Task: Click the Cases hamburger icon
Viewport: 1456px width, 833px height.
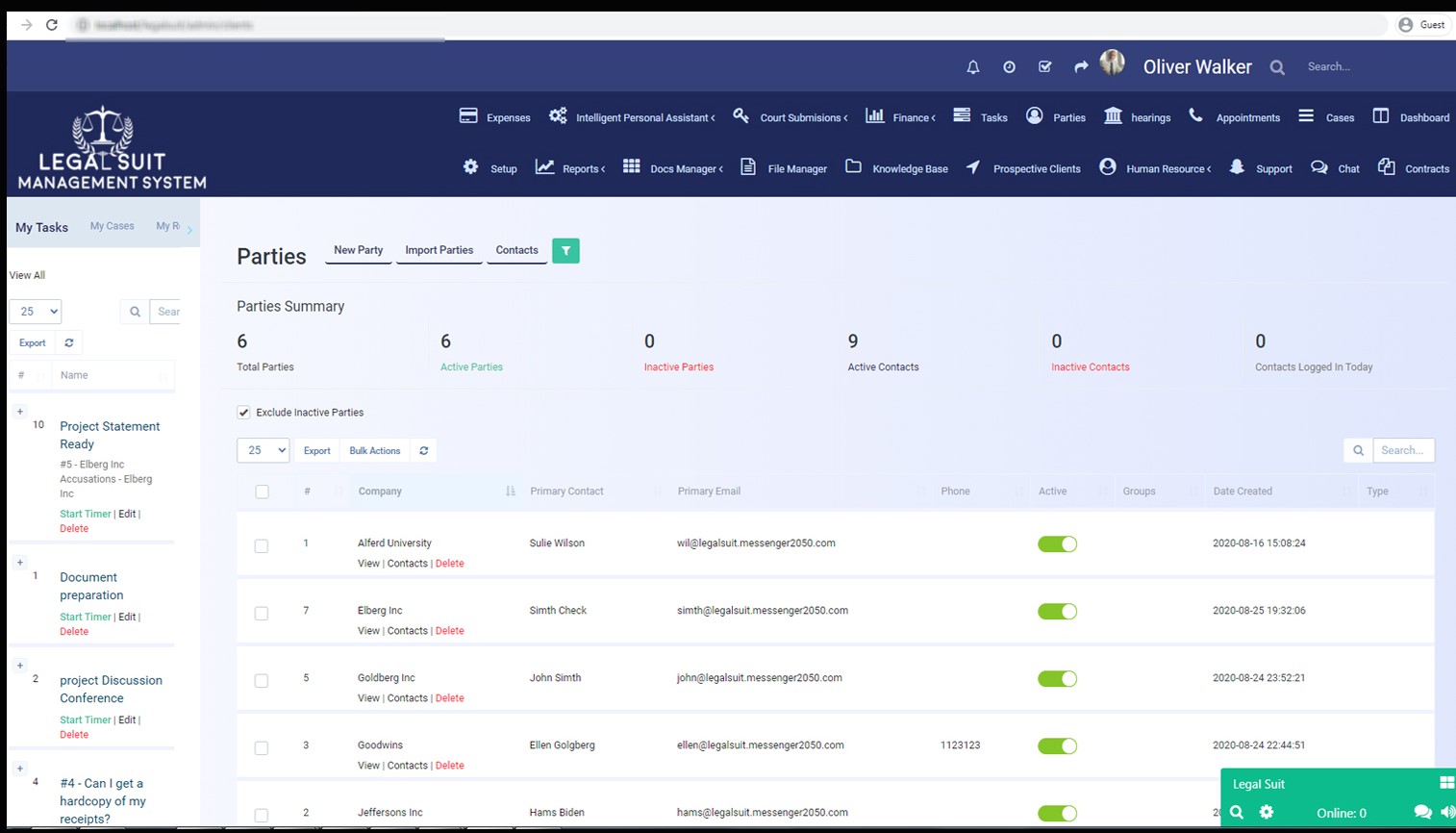Action: point(1306,115)
